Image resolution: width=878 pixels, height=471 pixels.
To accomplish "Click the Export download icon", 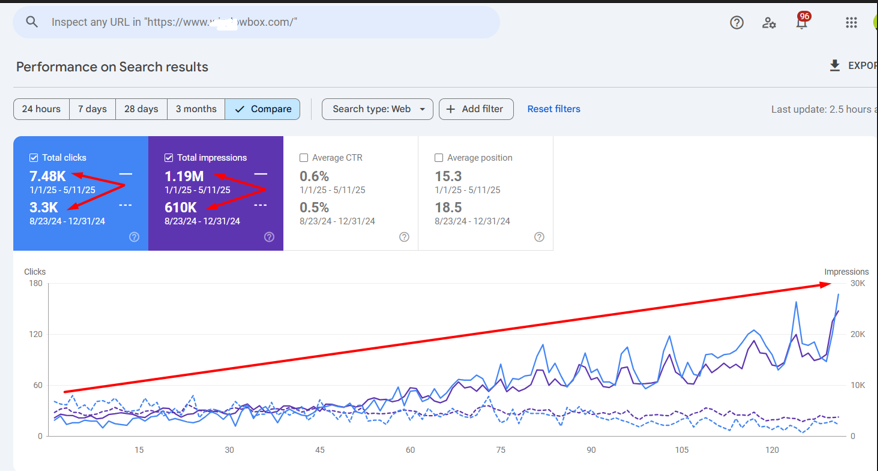I will [x=835, y=66].
